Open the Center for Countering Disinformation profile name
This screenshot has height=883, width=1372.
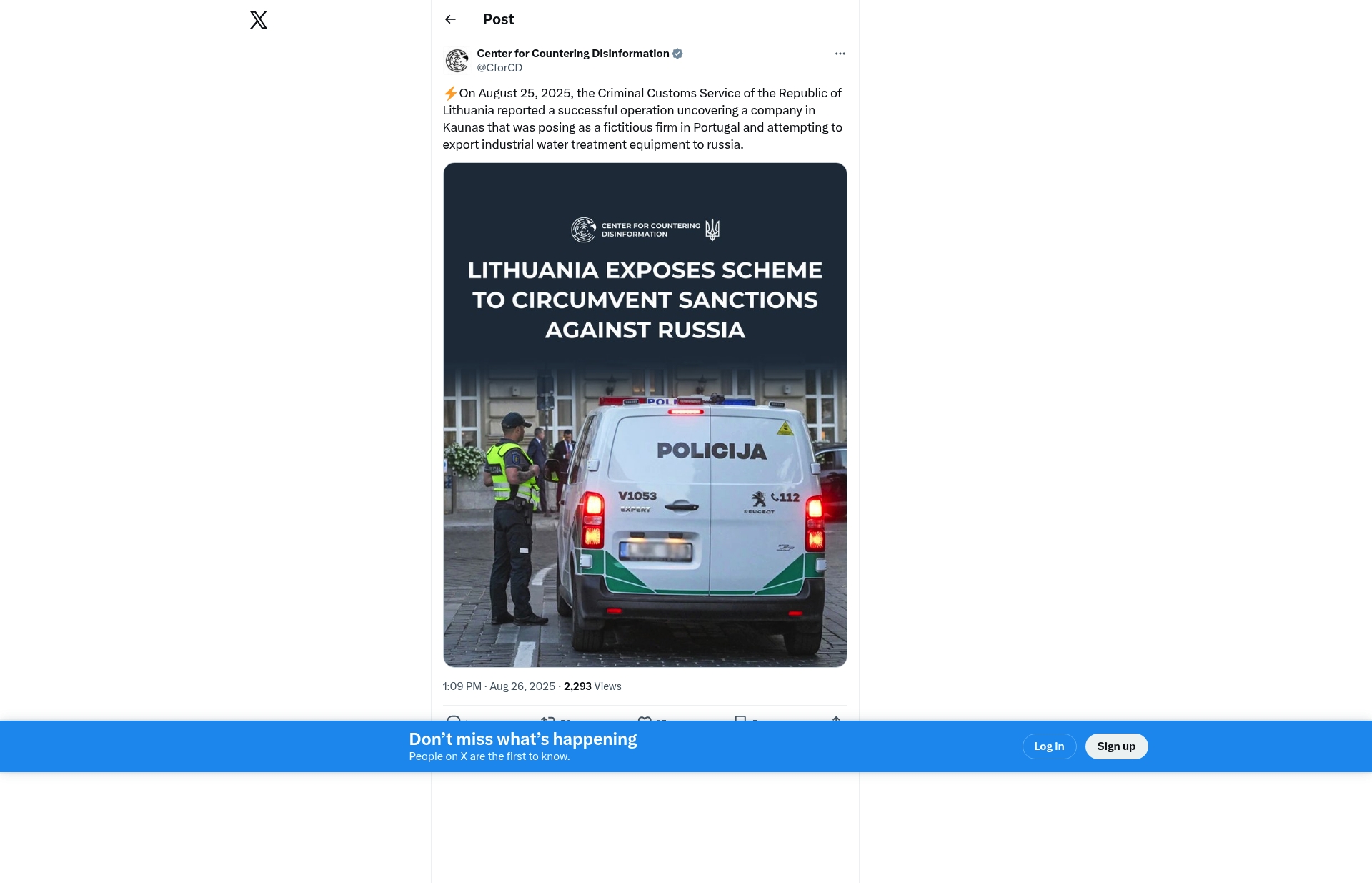572,54
